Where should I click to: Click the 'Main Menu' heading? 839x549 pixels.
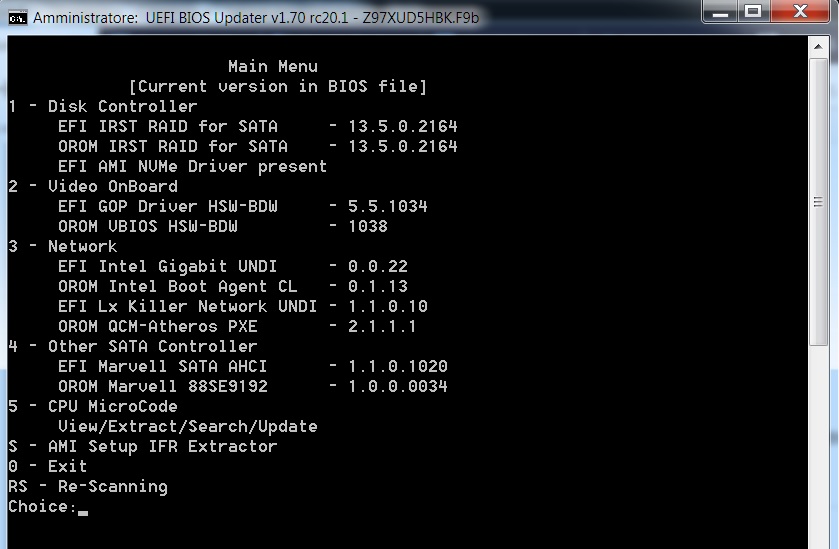(273, 66)
